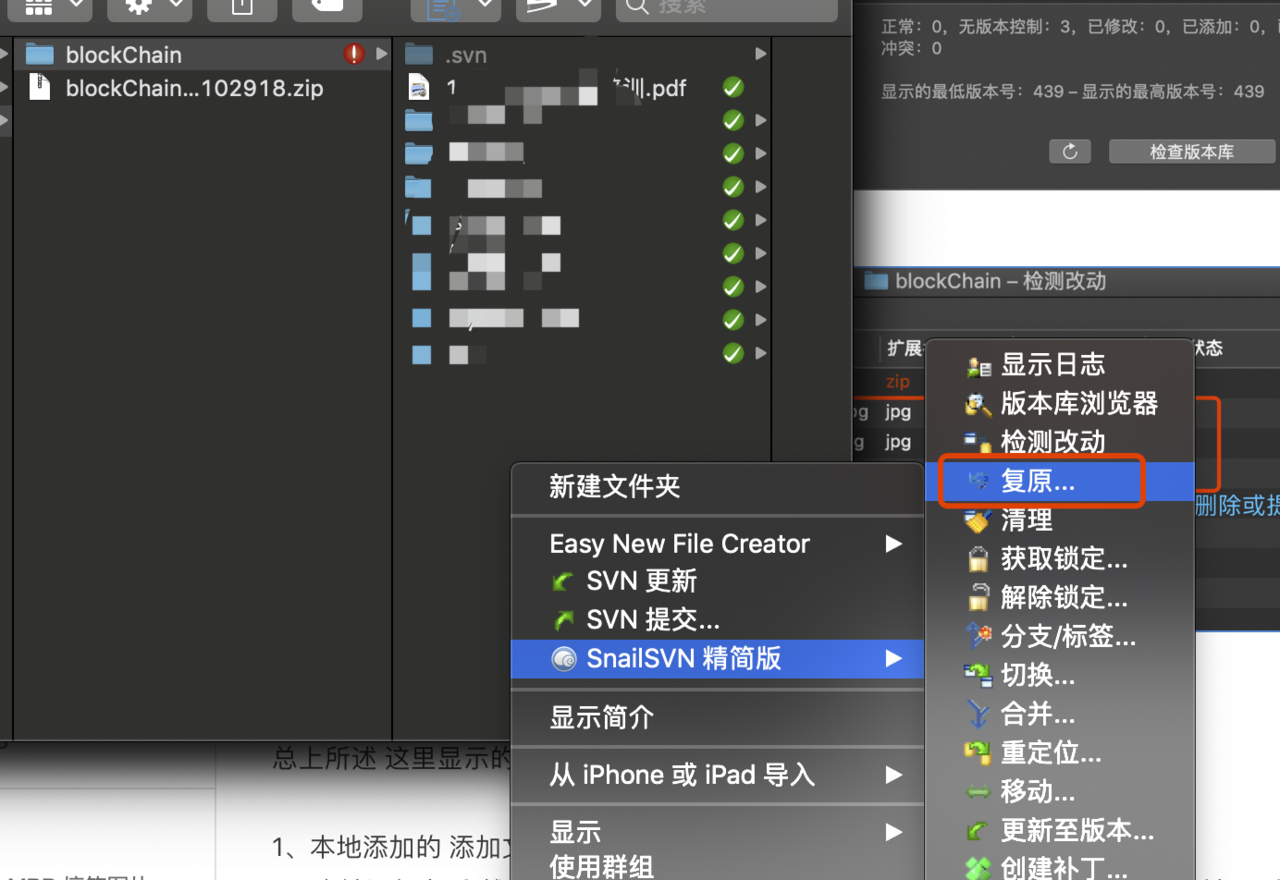The height and width of the screenshot is (880, 1280).
Task: Click the 检查版本库 button
Action: pyautogui.click(x=1192, y=152)
